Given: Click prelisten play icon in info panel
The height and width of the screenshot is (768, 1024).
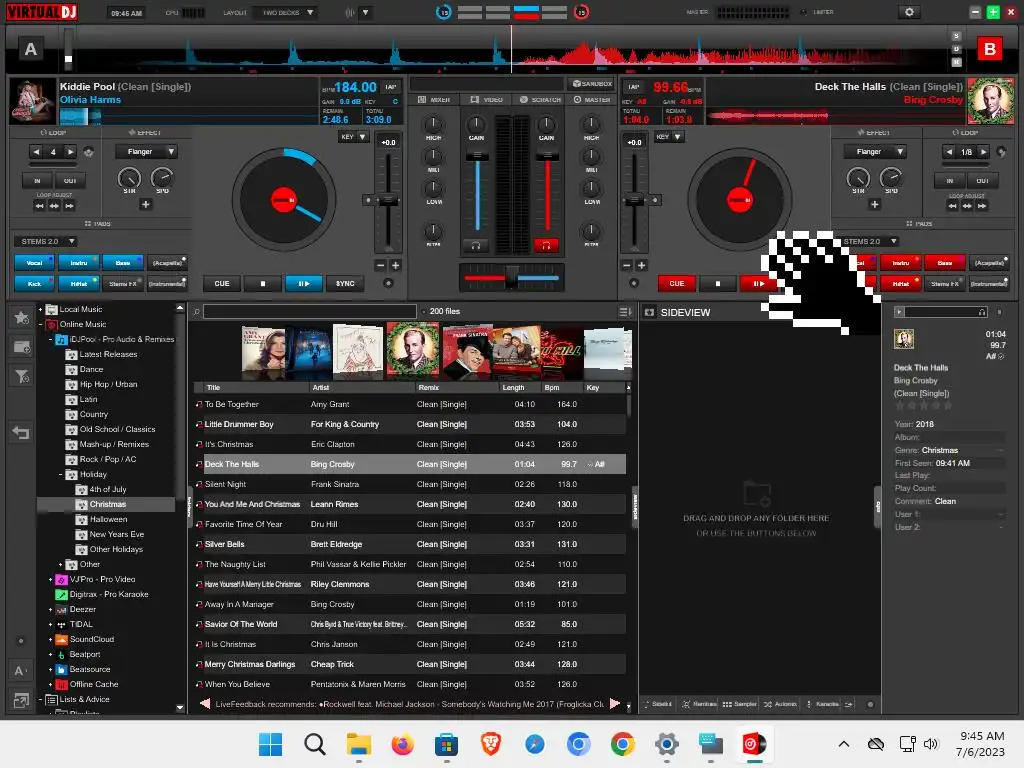Looking at the screenshot, I should pos(899,312).
